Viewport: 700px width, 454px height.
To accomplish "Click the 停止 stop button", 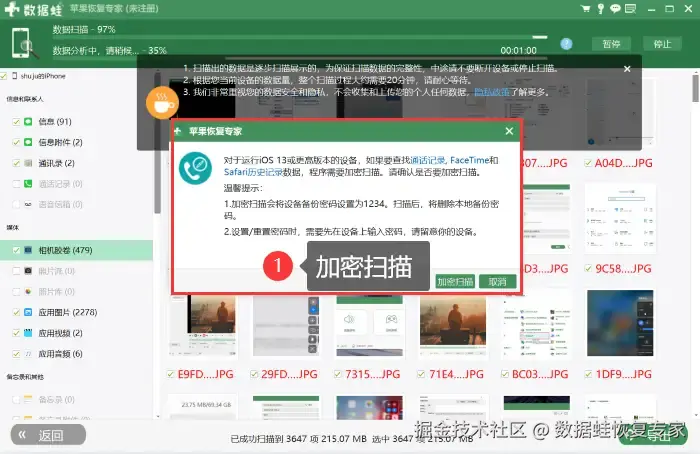I will click(662, 44).
